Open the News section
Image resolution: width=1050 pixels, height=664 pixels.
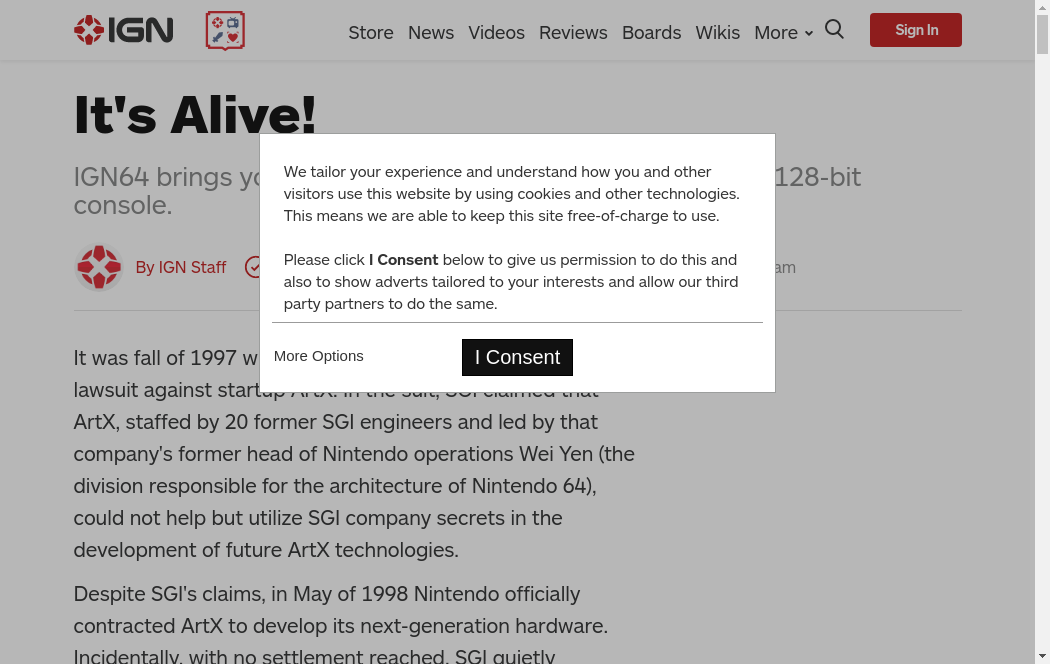click(430, 32)
